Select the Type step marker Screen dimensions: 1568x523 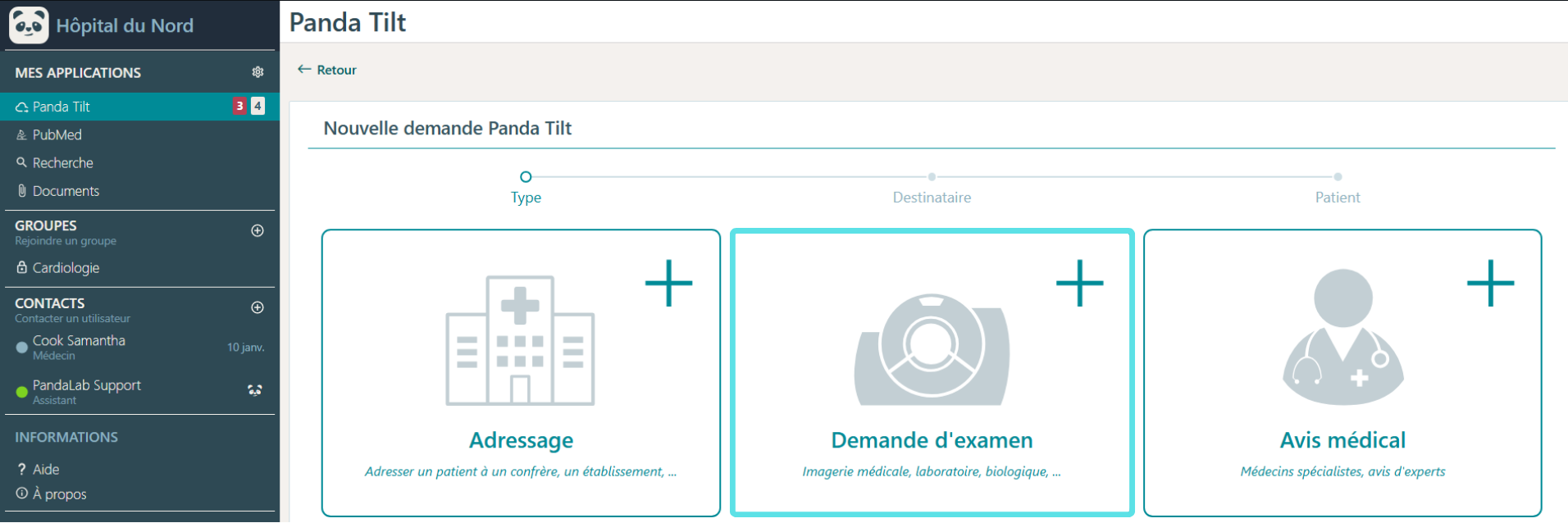click(526, 176)
